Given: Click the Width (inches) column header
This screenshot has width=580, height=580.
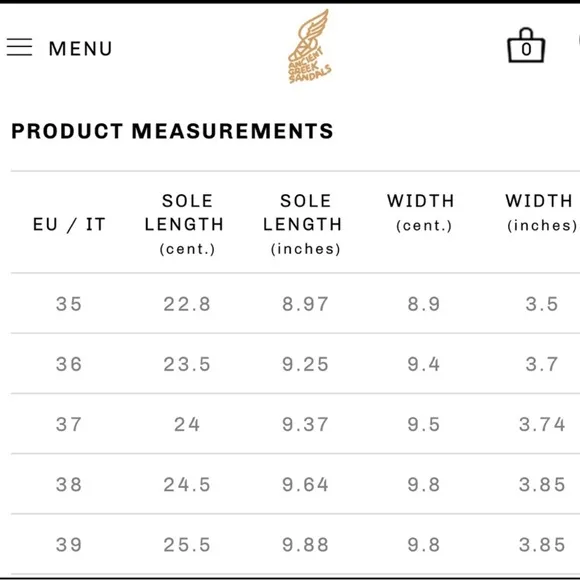Looking at the screenshot, I should [540, 213].
